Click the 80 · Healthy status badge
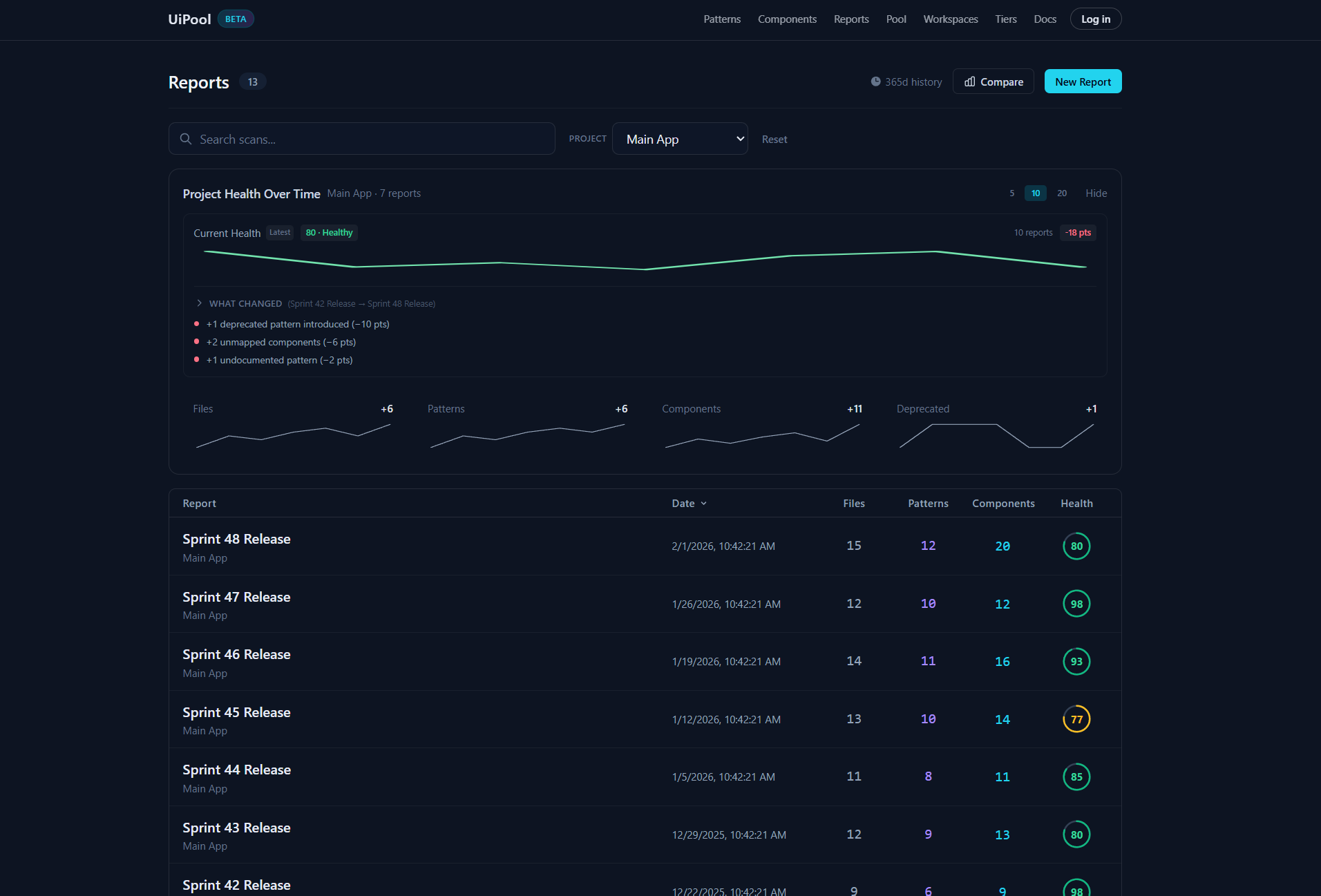This screenshot has width=1321, height=896. (329, 233)
